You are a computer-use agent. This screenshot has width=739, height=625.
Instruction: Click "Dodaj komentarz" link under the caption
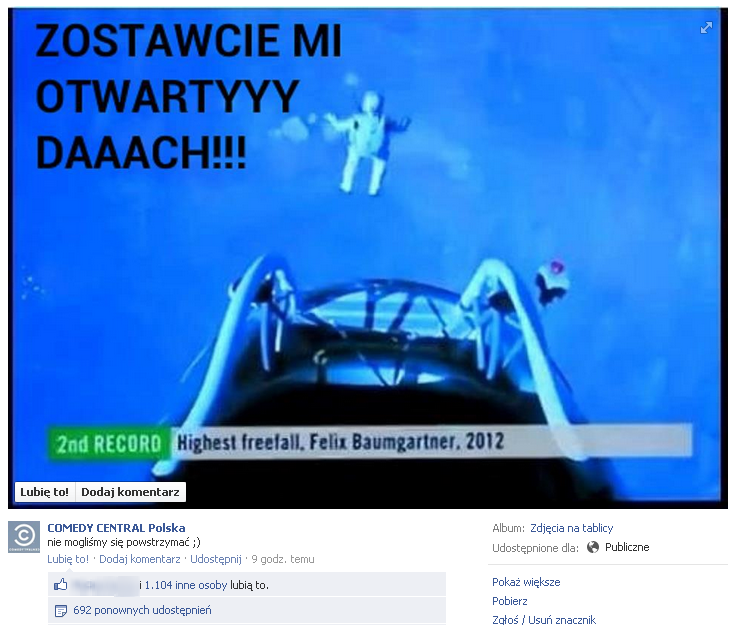click(140, 559)
